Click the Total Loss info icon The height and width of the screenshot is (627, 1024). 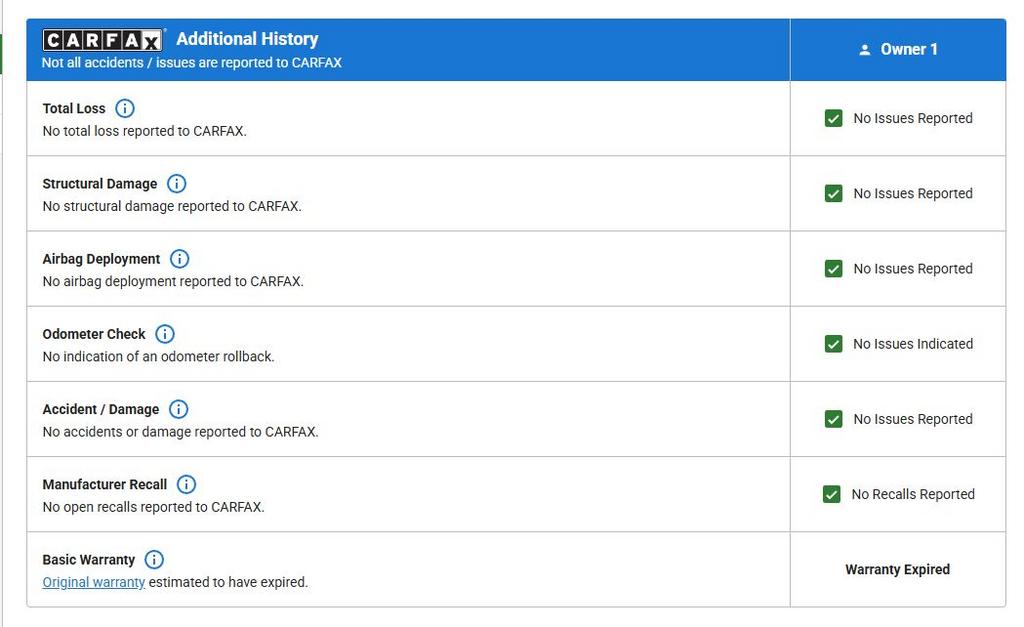click(x=125, y=108)
